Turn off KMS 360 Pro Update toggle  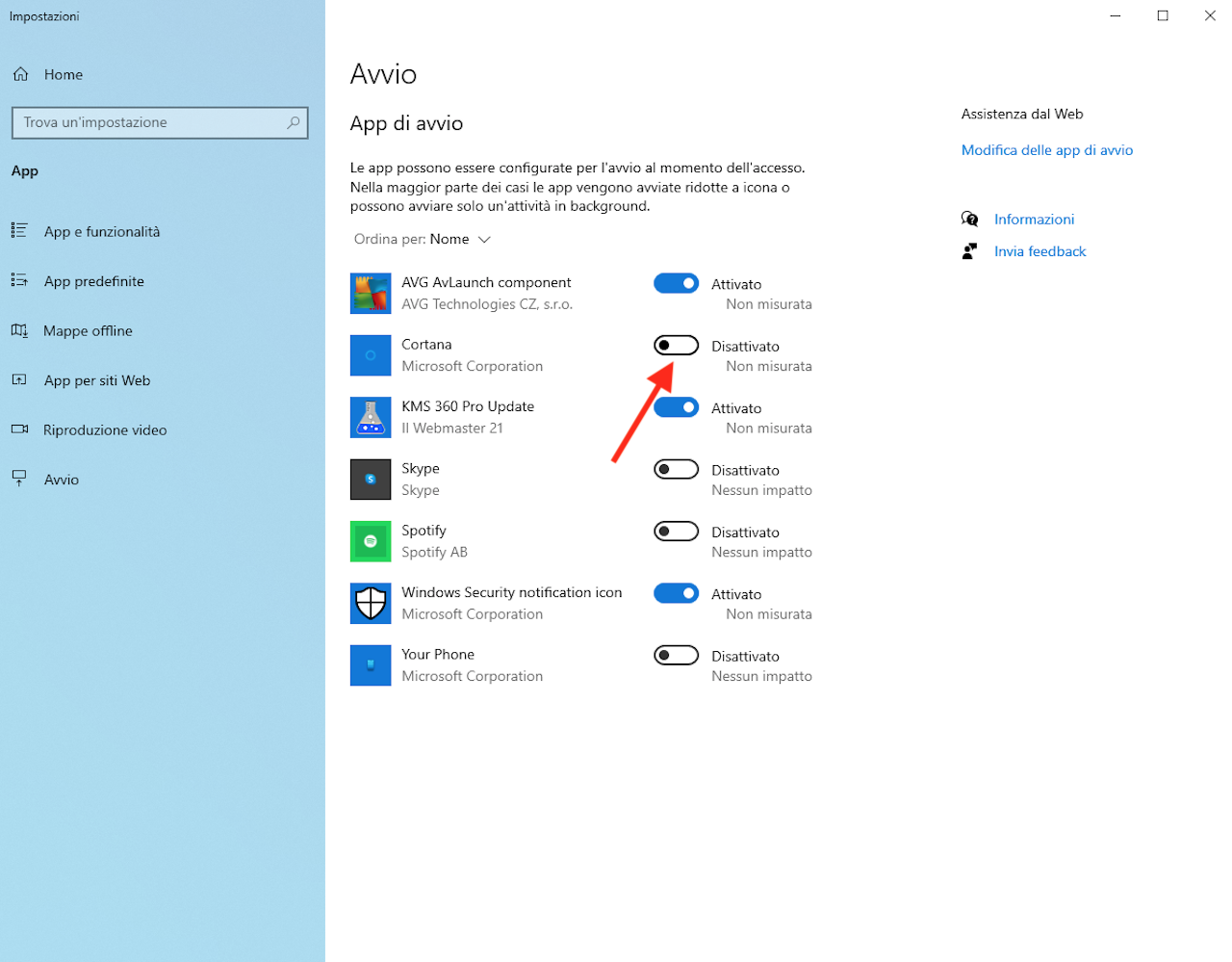click(x=677, y=407)
